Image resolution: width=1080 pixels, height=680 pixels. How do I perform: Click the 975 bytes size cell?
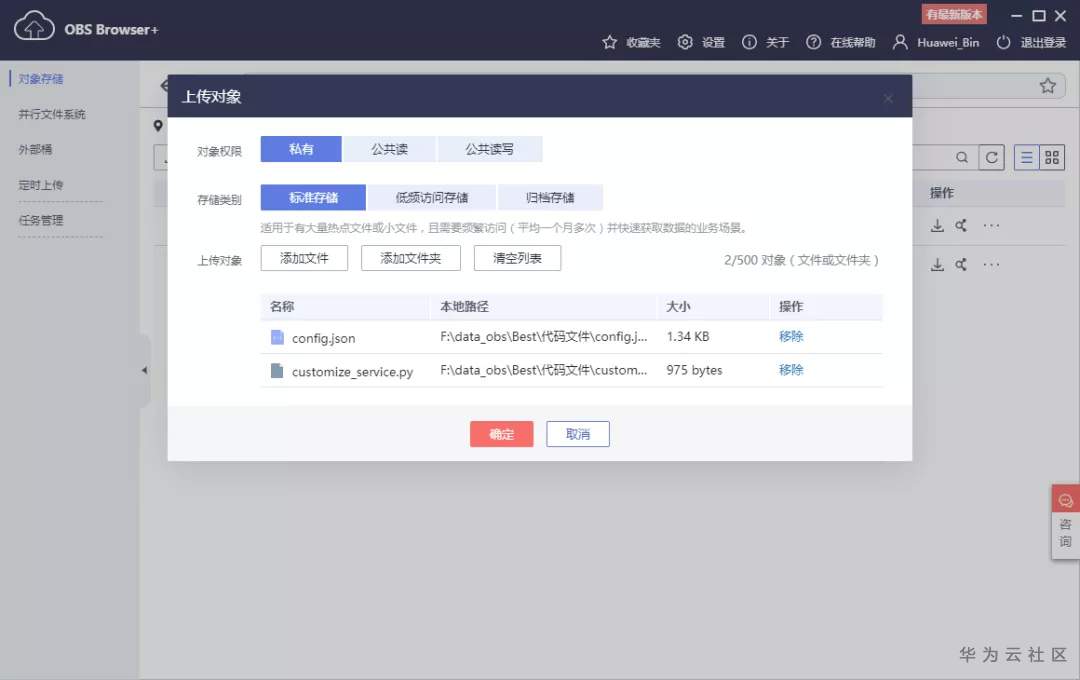[694, 370]
